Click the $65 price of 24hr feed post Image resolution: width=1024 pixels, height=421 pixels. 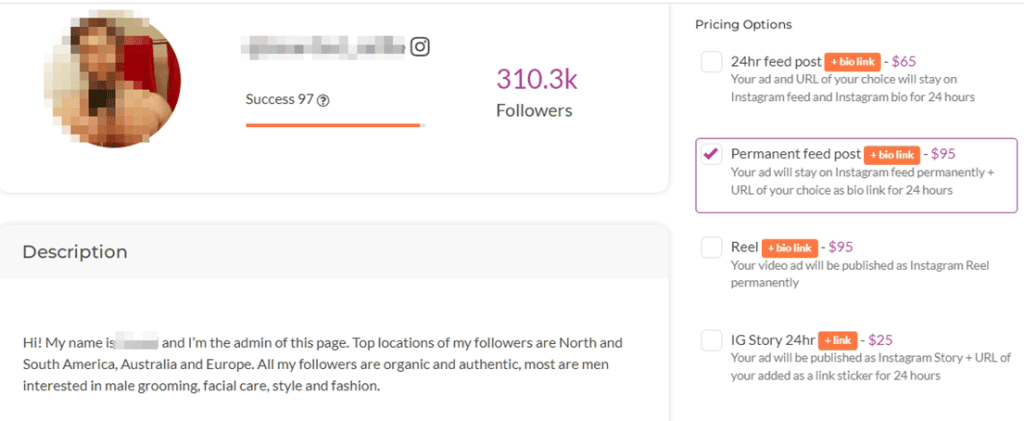[x=906, y=62]
